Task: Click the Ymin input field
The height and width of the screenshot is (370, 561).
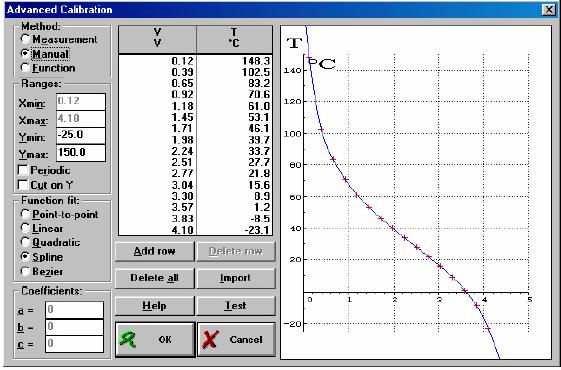Action: (81, 135)
